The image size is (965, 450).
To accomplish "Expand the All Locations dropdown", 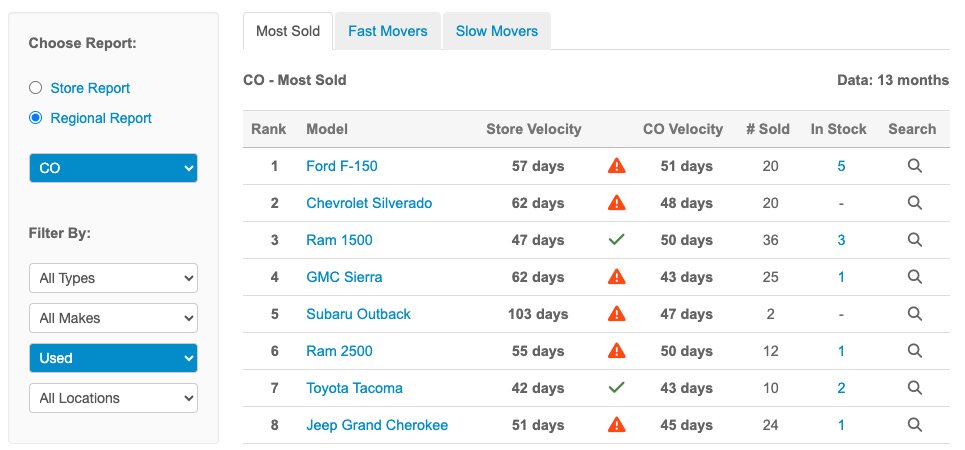I will pyautogui.click(x=113, y=398).
